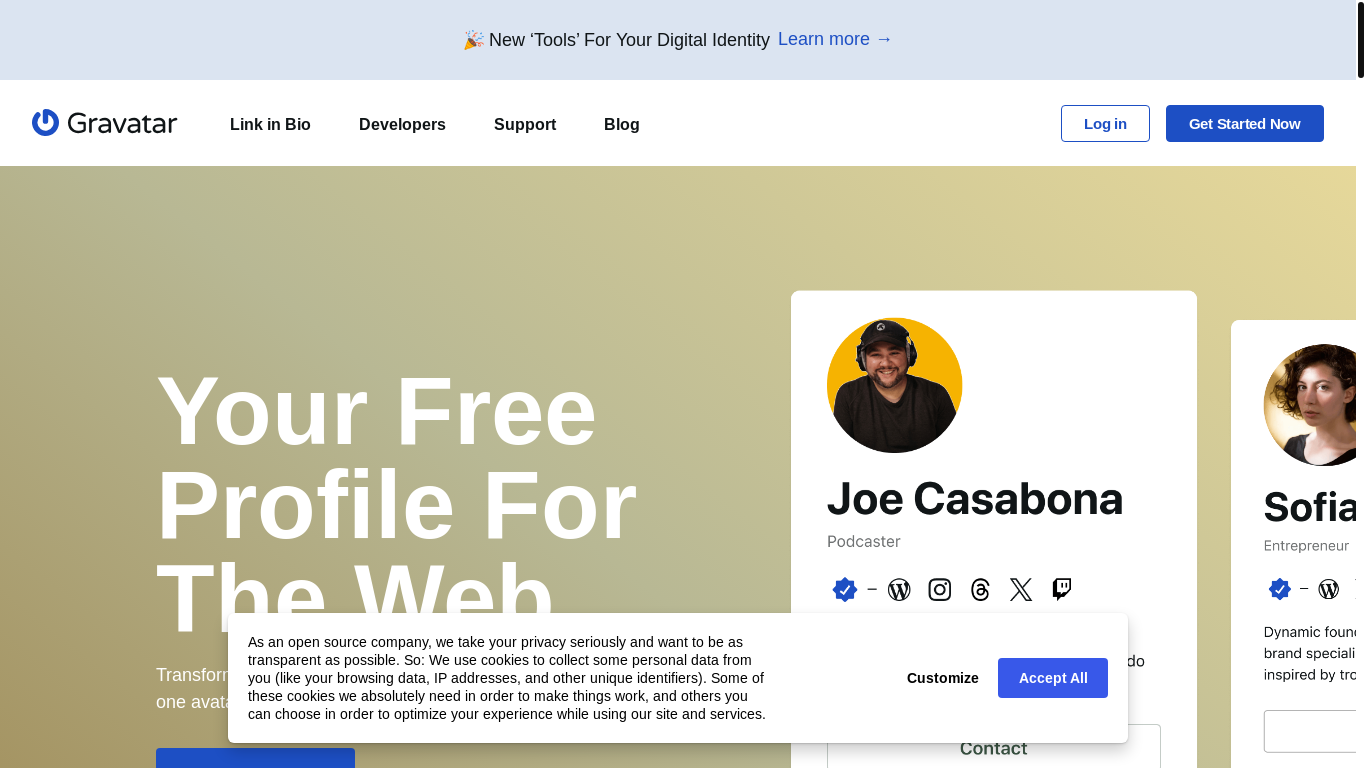The width and height of the screenshot is (1366, 768).
Task: Click Sofia's verified badge icon
Action: coord(1280,589)
